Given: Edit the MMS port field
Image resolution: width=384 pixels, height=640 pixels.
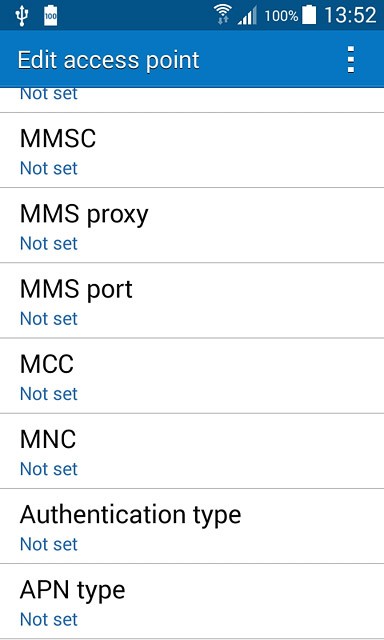Looking at the screenshot, I should point(192,300).
